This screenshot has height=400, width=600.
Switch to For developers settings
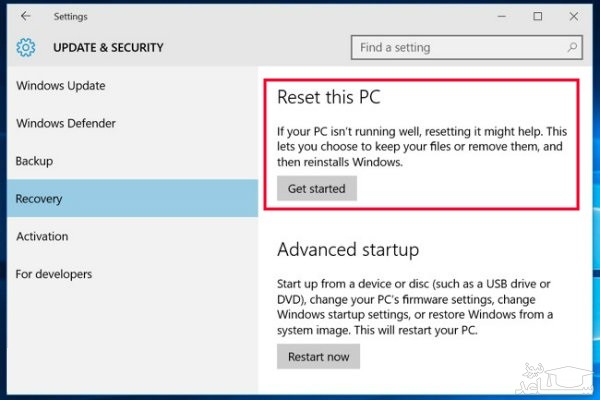54,274
